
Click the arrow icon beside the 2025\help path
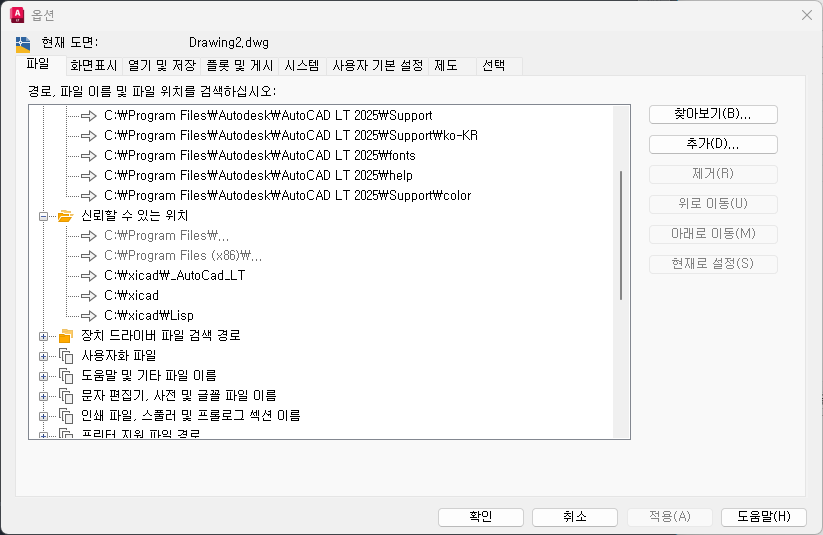(x=89, y=176)
